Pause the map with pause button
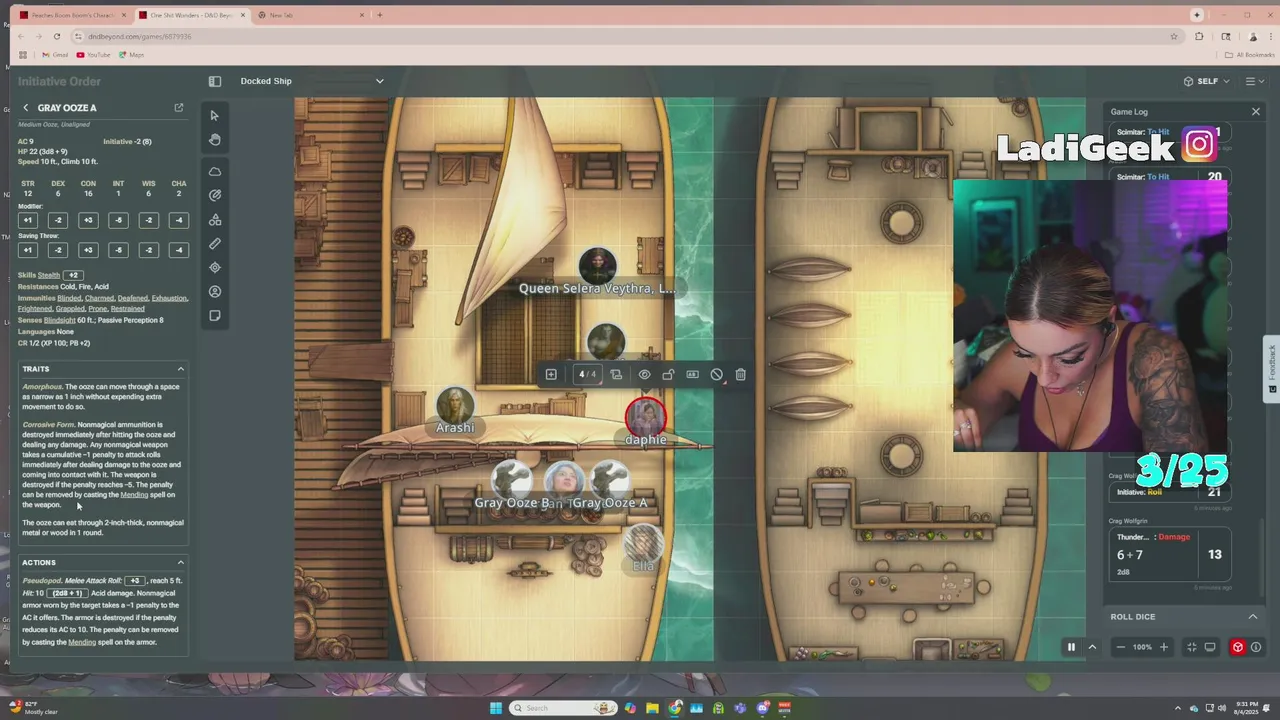 tap(1071, 647)
